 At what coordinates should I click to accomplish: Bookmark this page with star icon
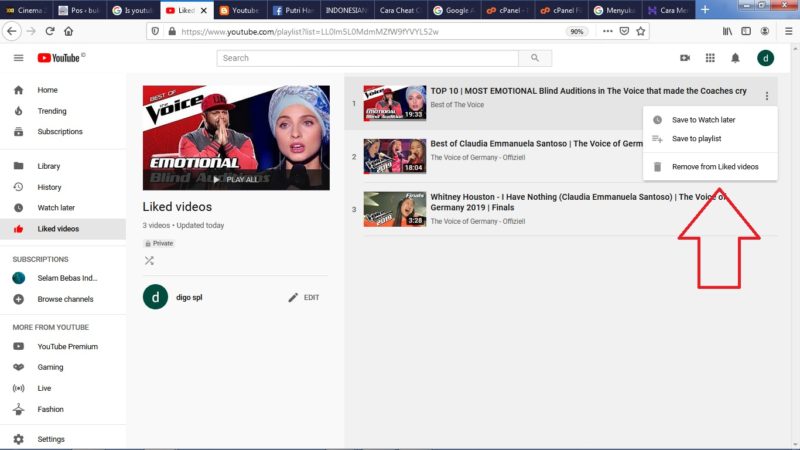[641, 31]
